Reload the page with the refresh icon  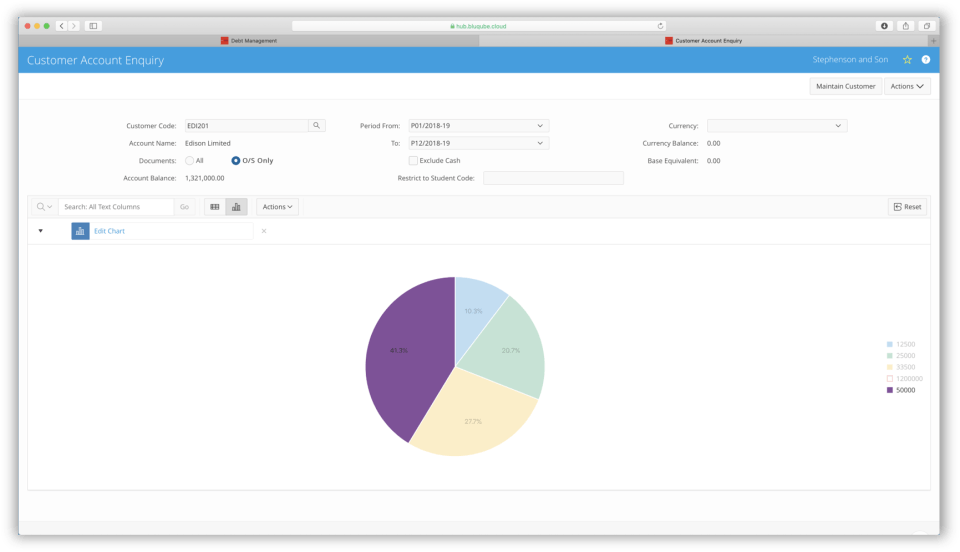[660, 26]
